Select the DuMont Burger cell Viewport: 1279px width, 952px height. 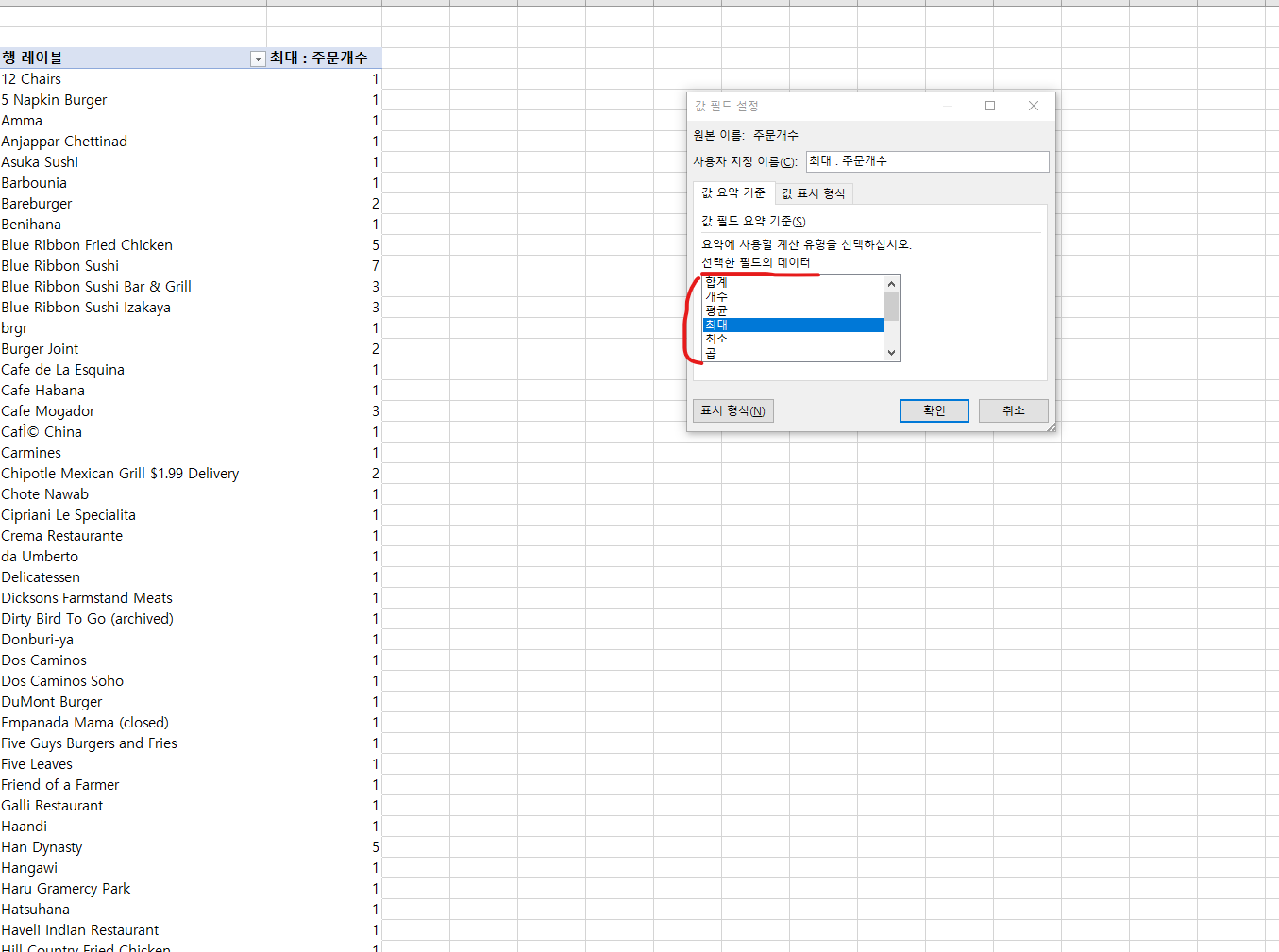tap(133, 702)
